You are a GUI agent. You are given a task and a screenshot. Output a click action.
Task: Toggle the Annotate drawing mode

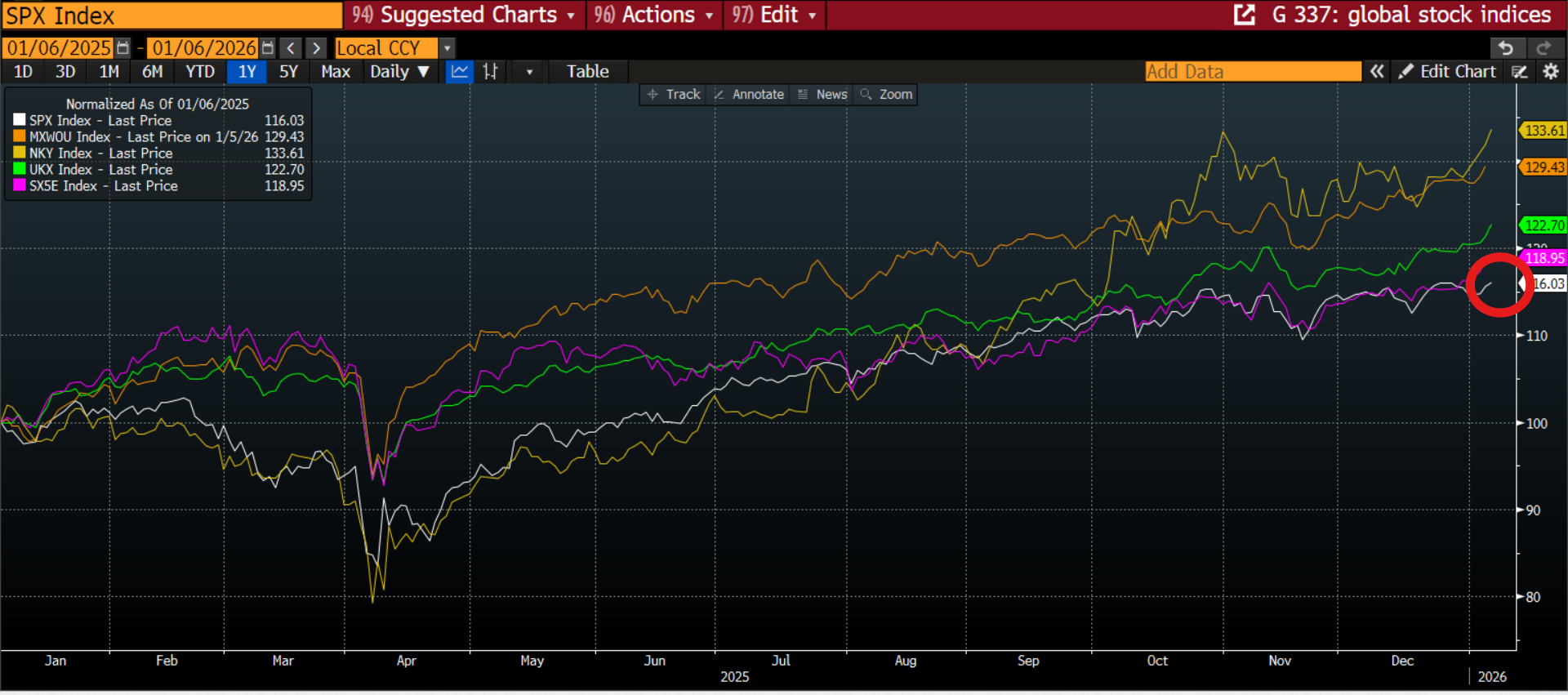749,95
